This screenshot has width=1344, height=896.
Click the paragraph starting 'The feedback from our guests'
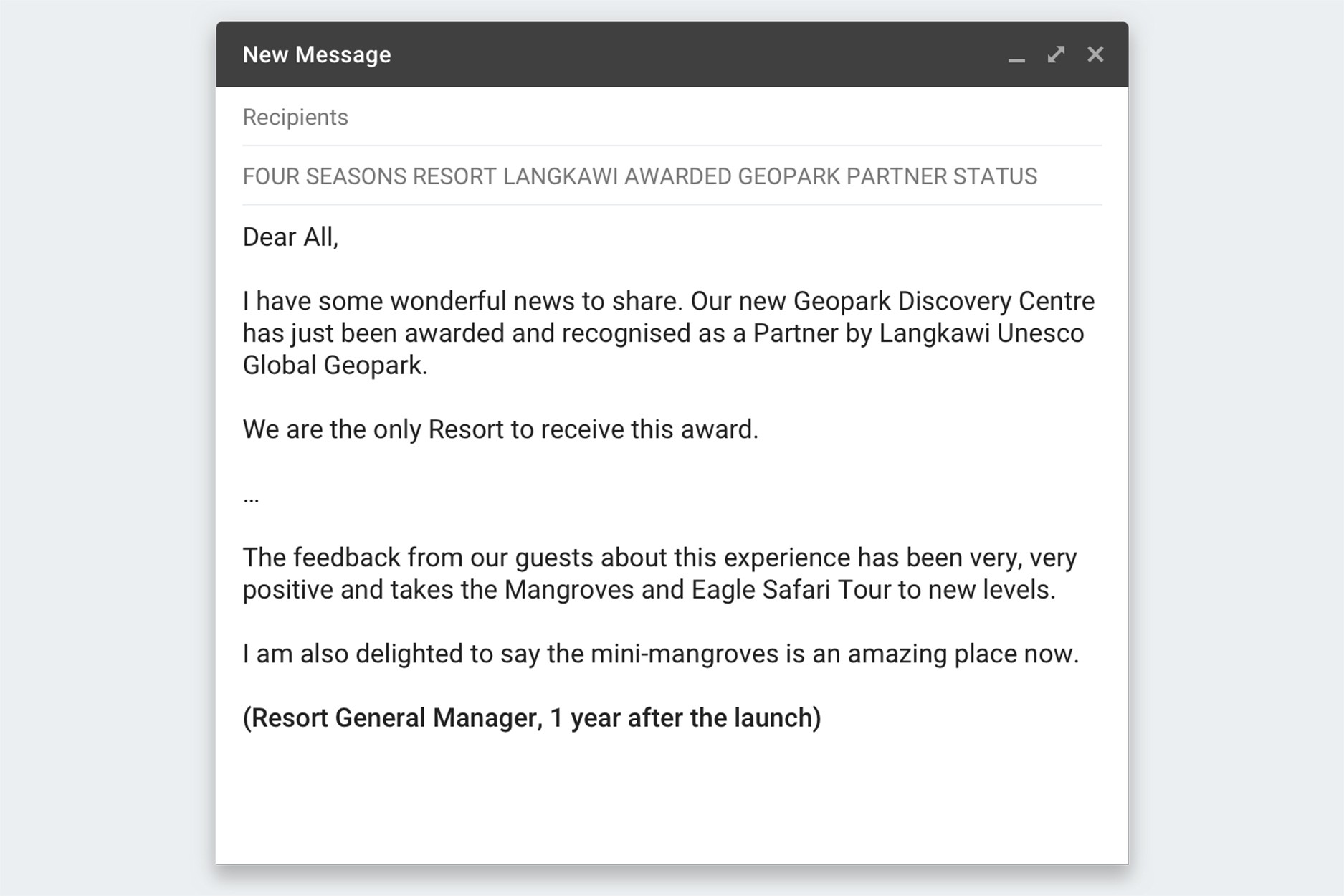coord(659,573)
